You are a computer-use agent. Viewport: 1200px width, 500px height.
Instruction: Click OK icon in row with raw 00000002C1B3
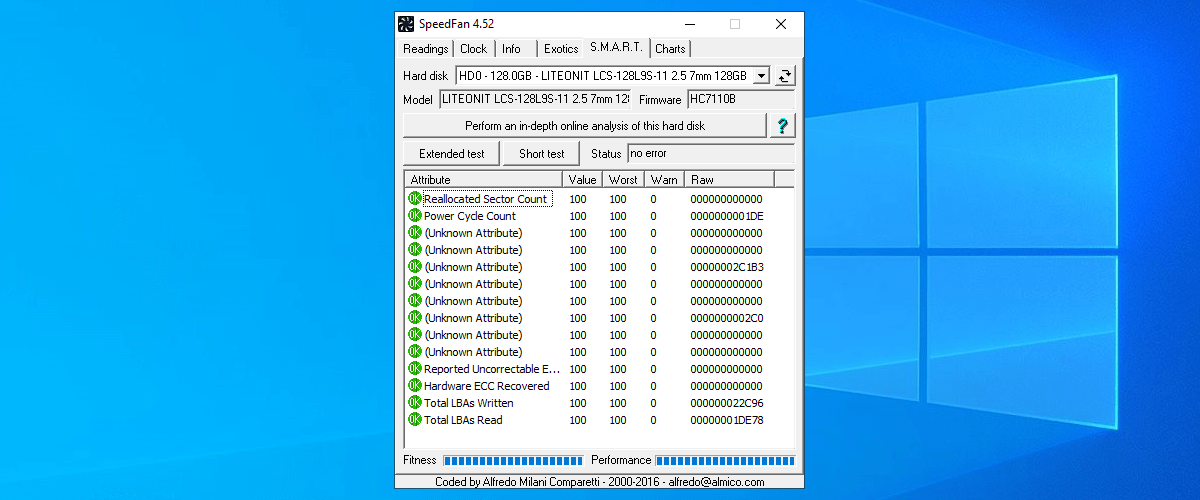[x=415, y=266]
